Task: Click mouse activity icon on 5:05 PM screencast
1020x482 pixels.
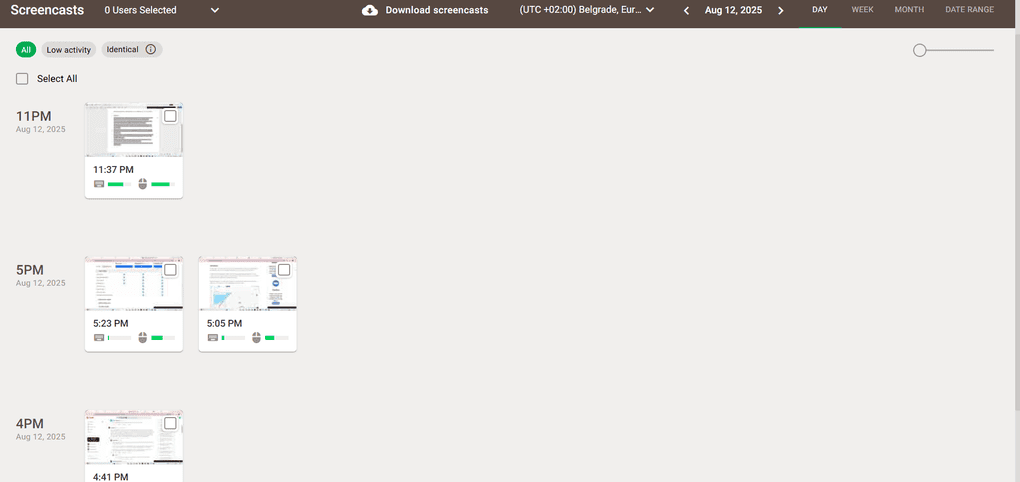Action: 257,338
